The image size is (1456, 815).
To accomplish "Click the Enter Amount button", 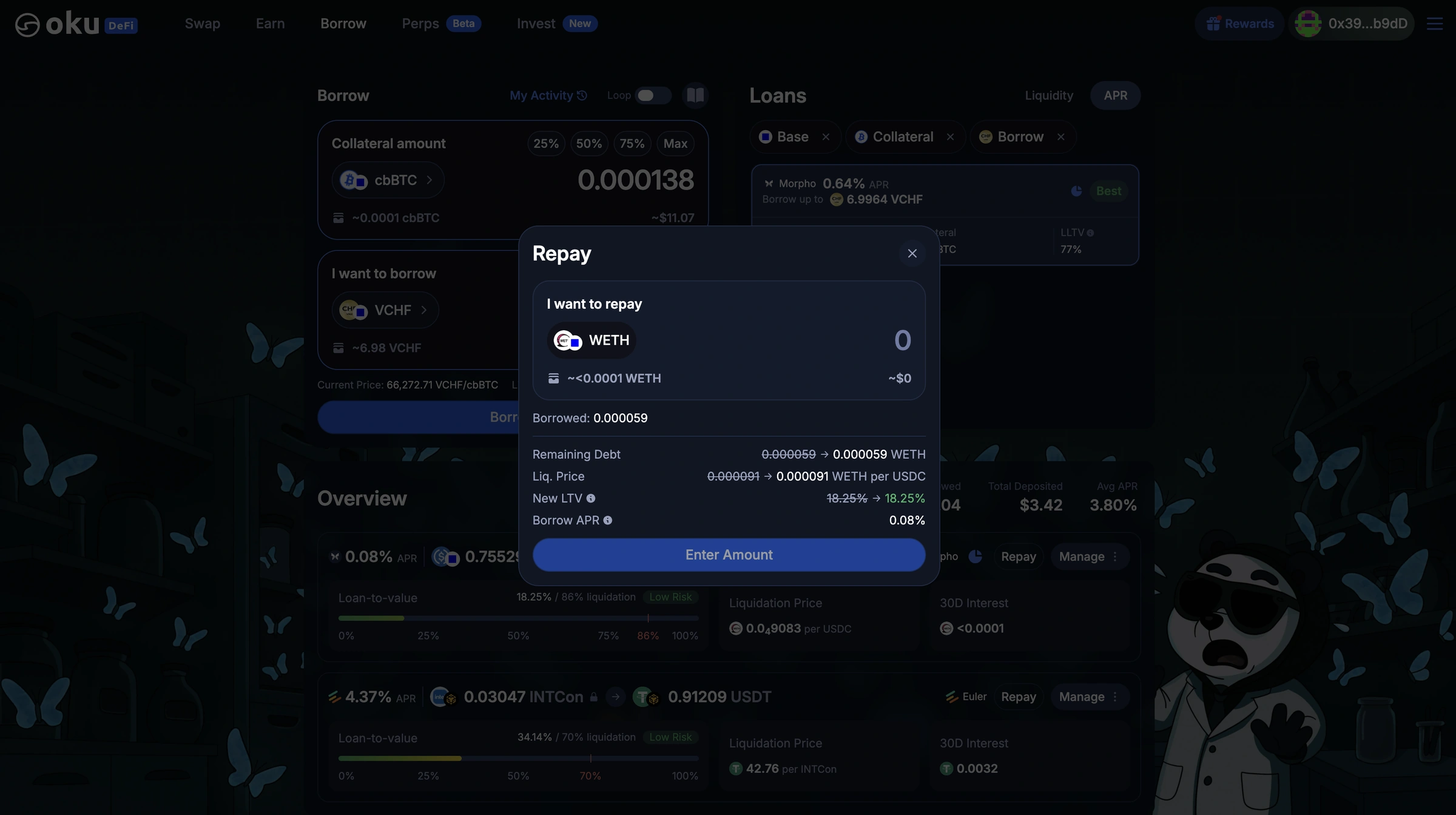I will 729,555.
